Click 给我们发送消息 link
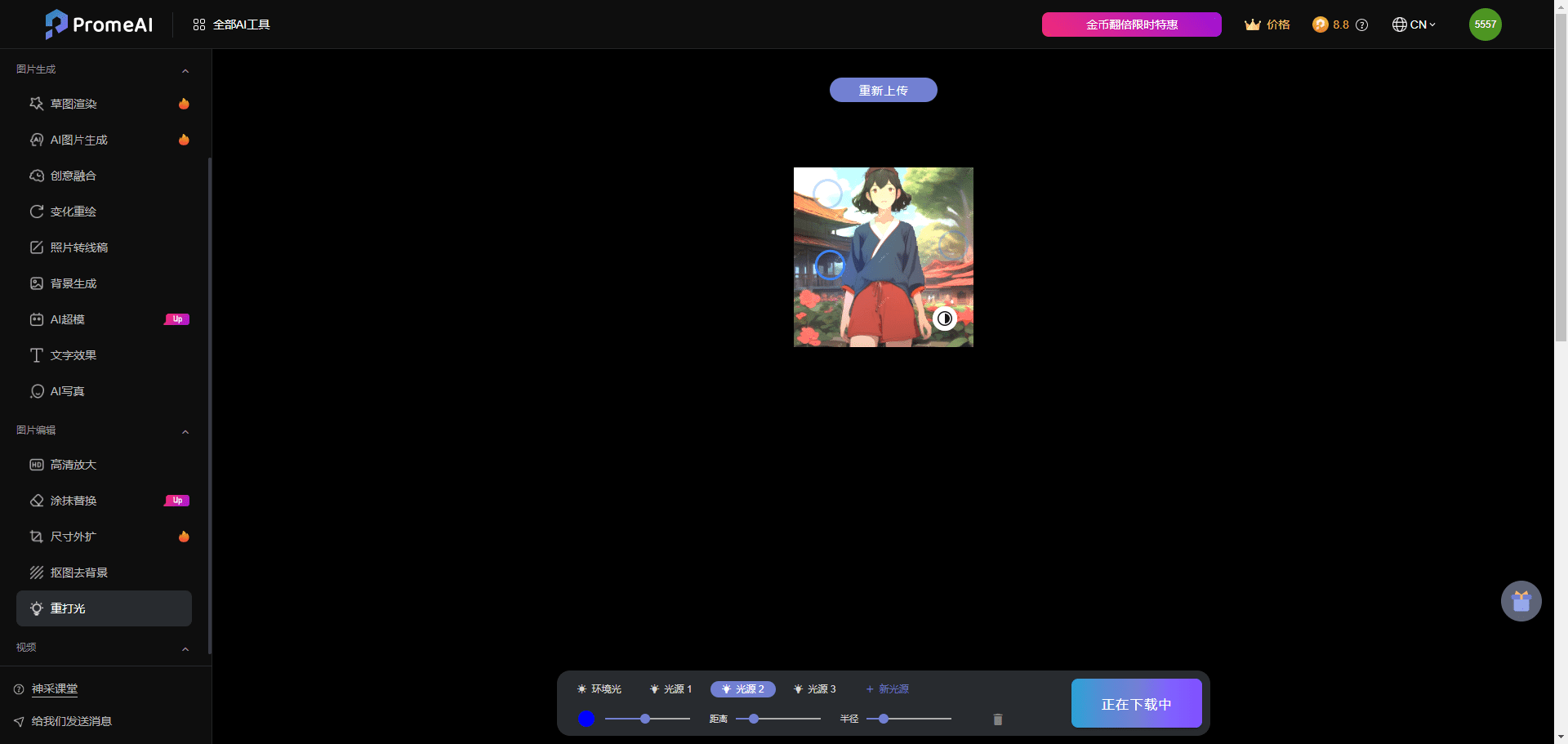Image resolution: width=1568 pixels, height=744 pixels. click(x=71, y=721)
